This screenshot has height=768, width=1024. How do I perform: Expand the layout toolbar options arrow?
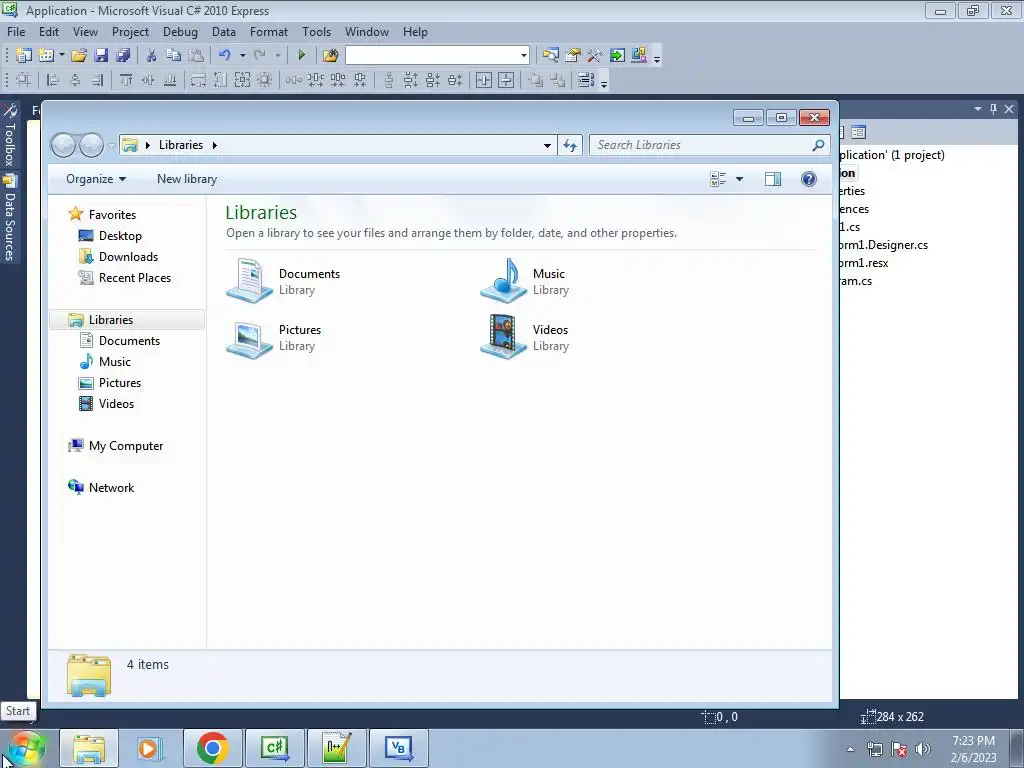pos(604,82)
